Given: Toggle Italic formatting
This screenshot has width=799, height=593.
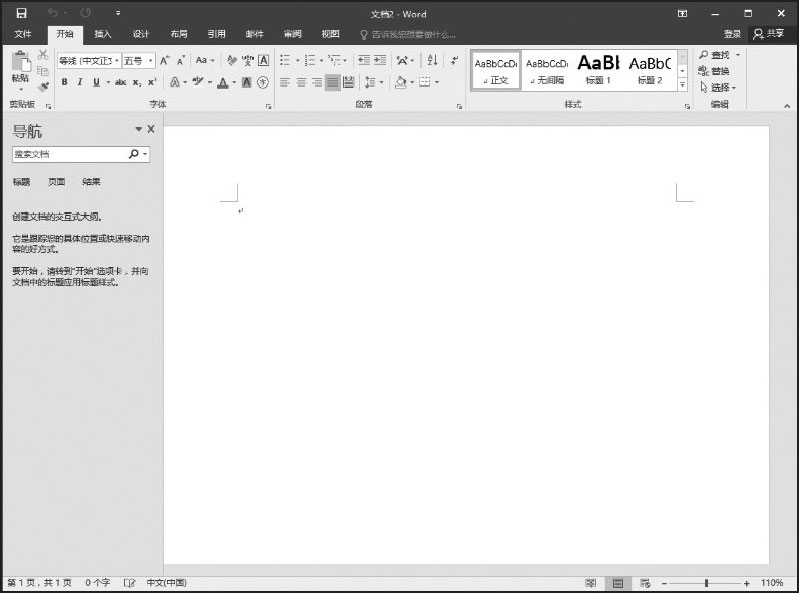Looking at the screenshot, I should click(80, 82).
